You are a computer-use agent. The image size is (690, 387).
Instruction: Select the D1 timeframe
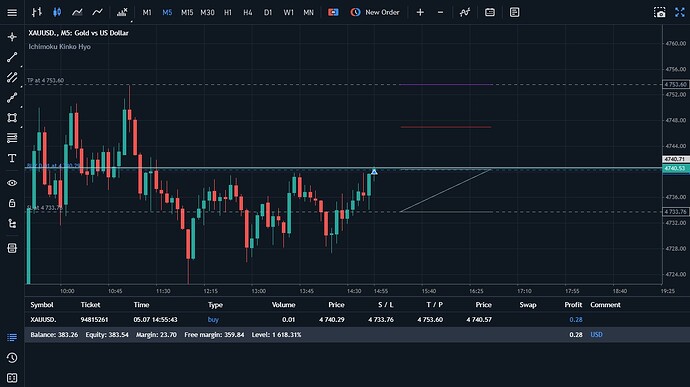(268, 12)
